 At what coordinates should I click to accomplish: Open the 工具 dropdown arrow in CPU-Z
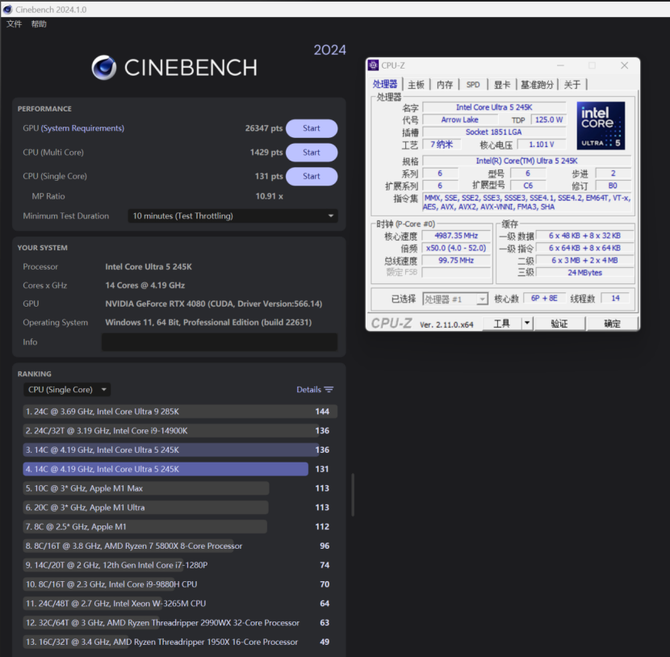(x=527, y=323)
